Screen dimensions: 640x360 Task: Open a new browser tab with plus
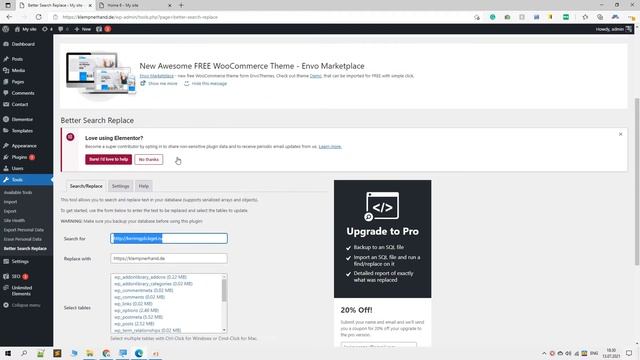point(181,5)
